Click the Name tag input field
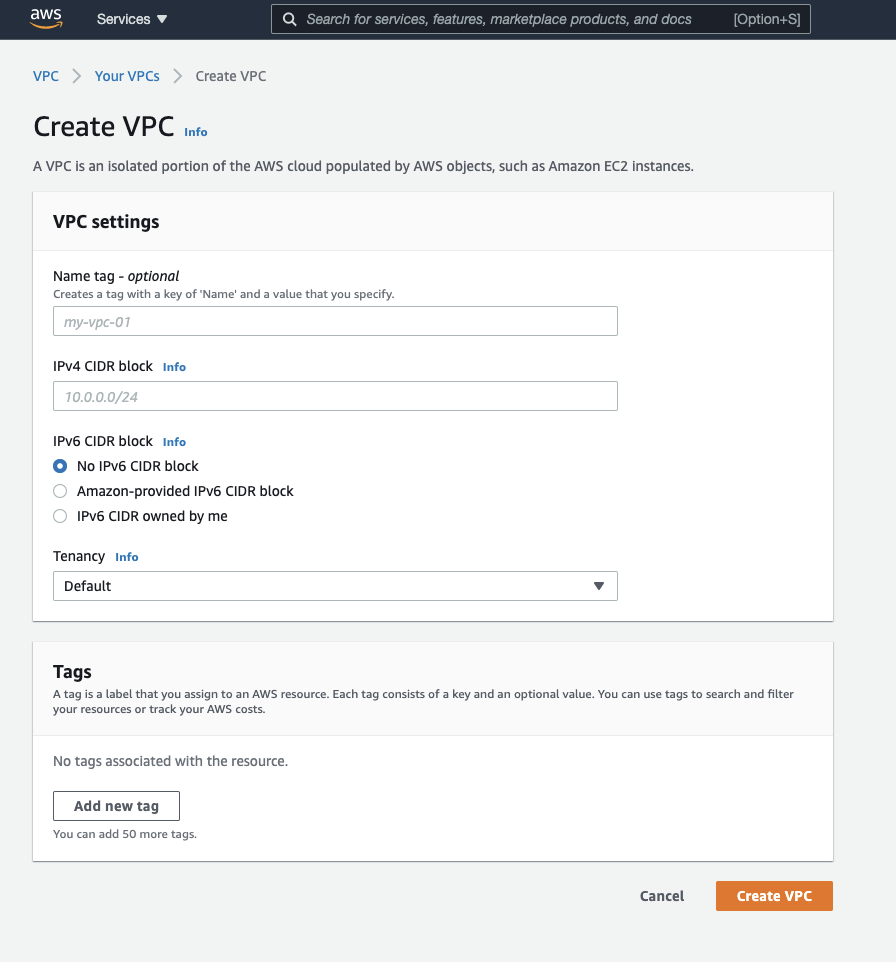Screen dimensions: 896x962 335,321
